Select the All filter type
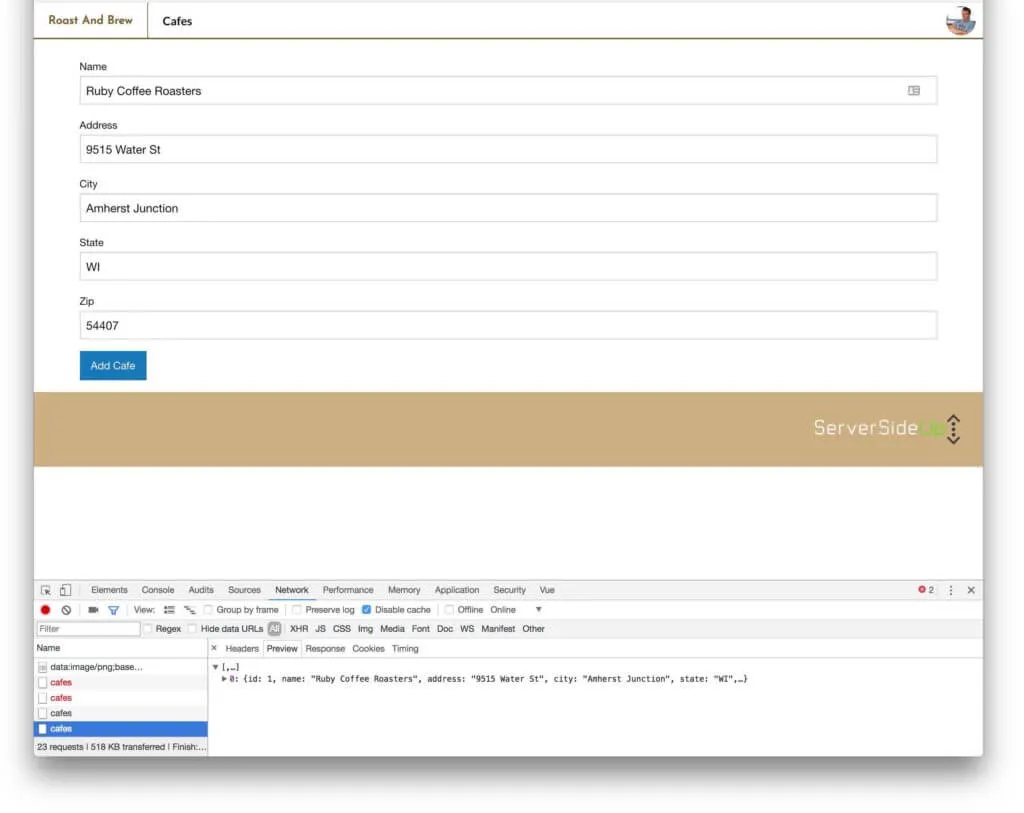The width and height of the screenshot is (1024, 813). pyautogui.click(x=274, y=629)
